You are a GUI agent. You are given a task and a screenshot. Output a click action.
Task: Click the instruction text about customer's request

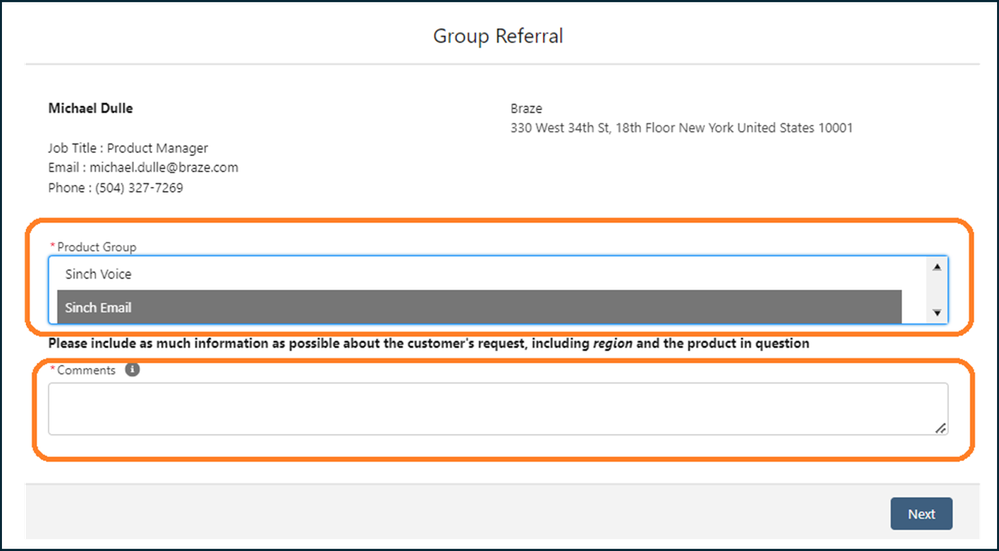pyautogui.click(x=429, y=344)
